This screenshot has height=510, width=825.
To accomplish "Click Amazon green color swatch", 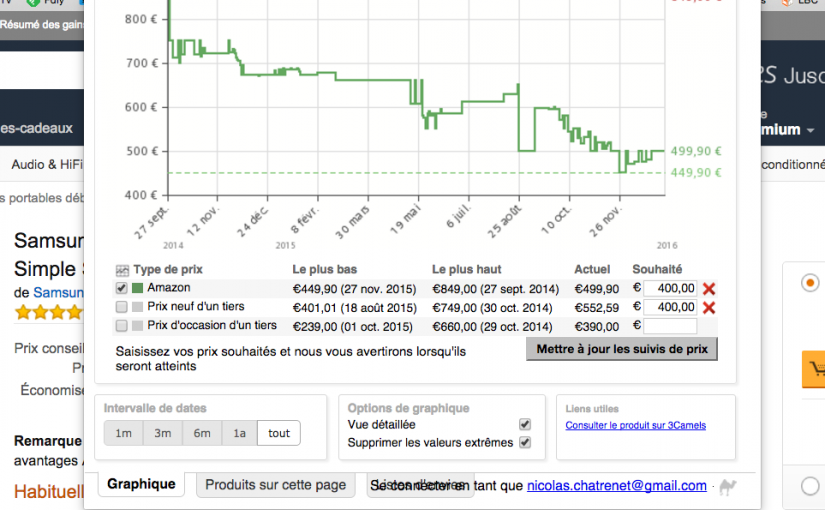I will [137, 288].
